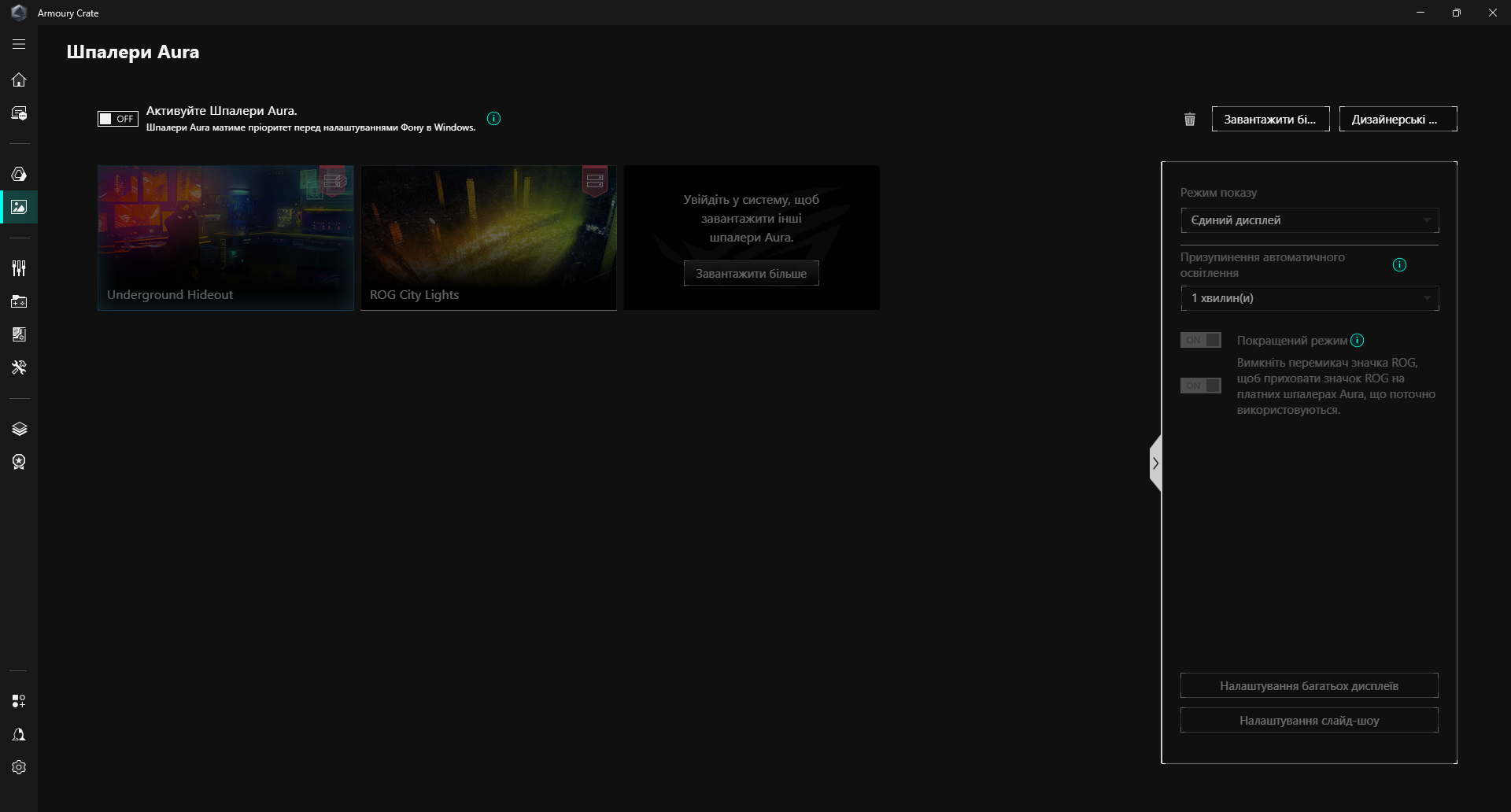Image resolution: width=1511 pixels, height=812 pixels.
Task: Show info about activating Шпалери Aura
Action: 493,119
